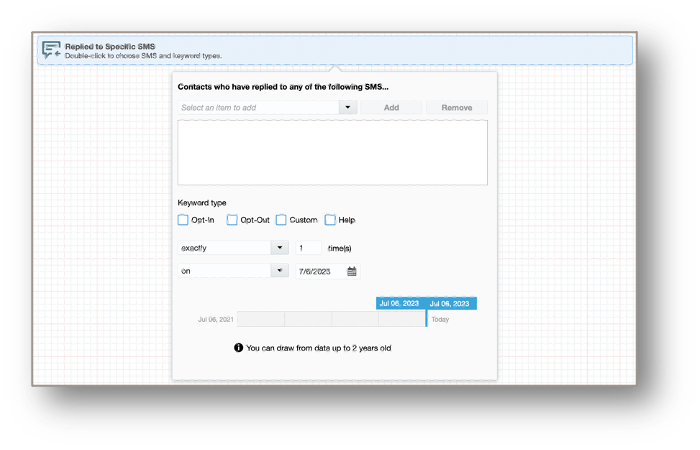Toggle the Opt-Out keyword checkbox
Screen dimensions: 700x450
coord(232,220)
